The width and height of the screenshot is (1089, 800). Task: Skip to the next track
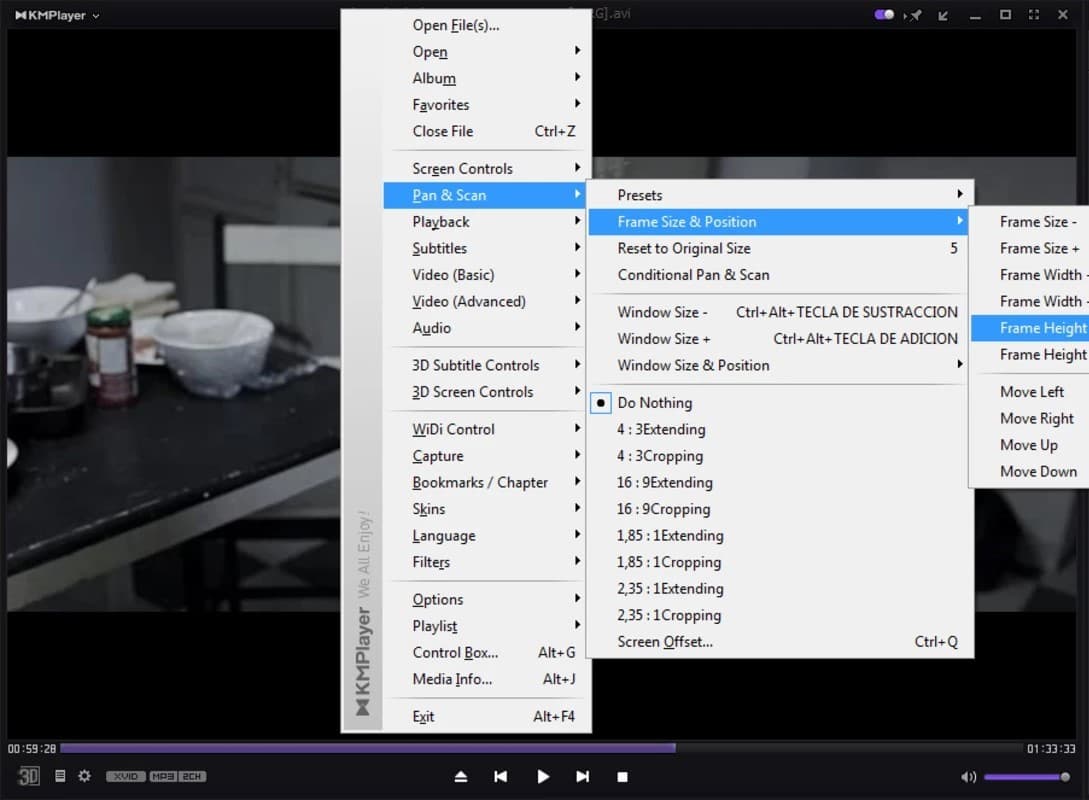pyautogui.click(x=582, y=776)
